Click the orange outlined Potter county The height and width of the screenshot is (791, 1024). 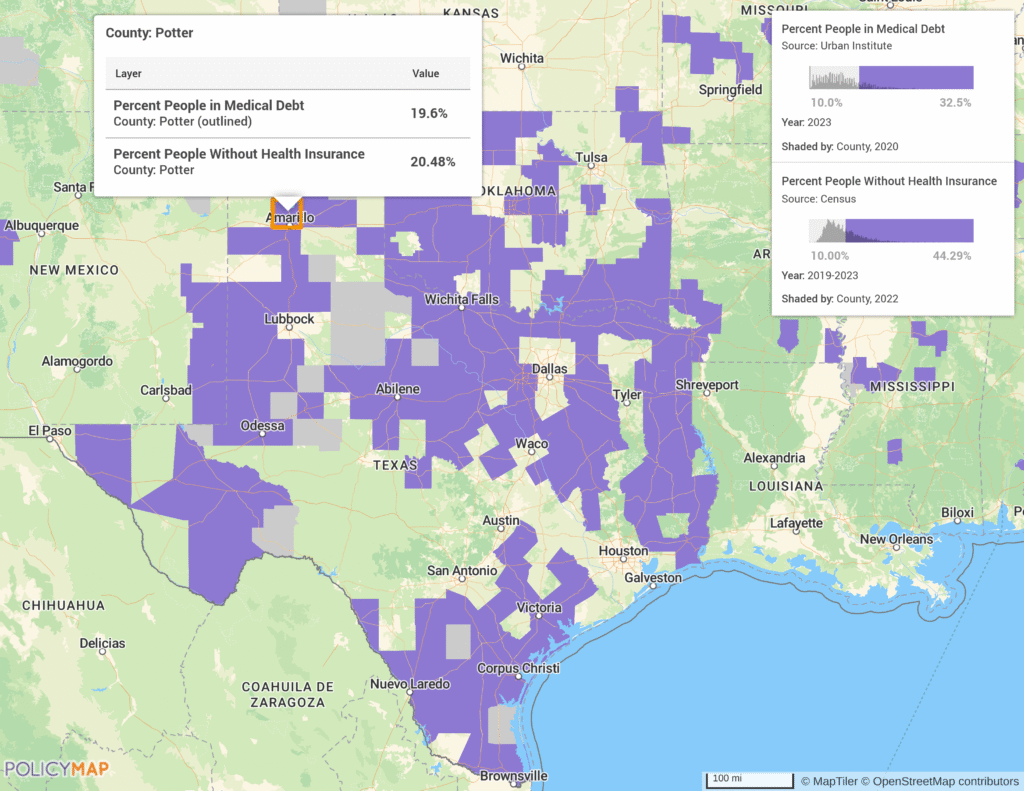click(286, 213)
